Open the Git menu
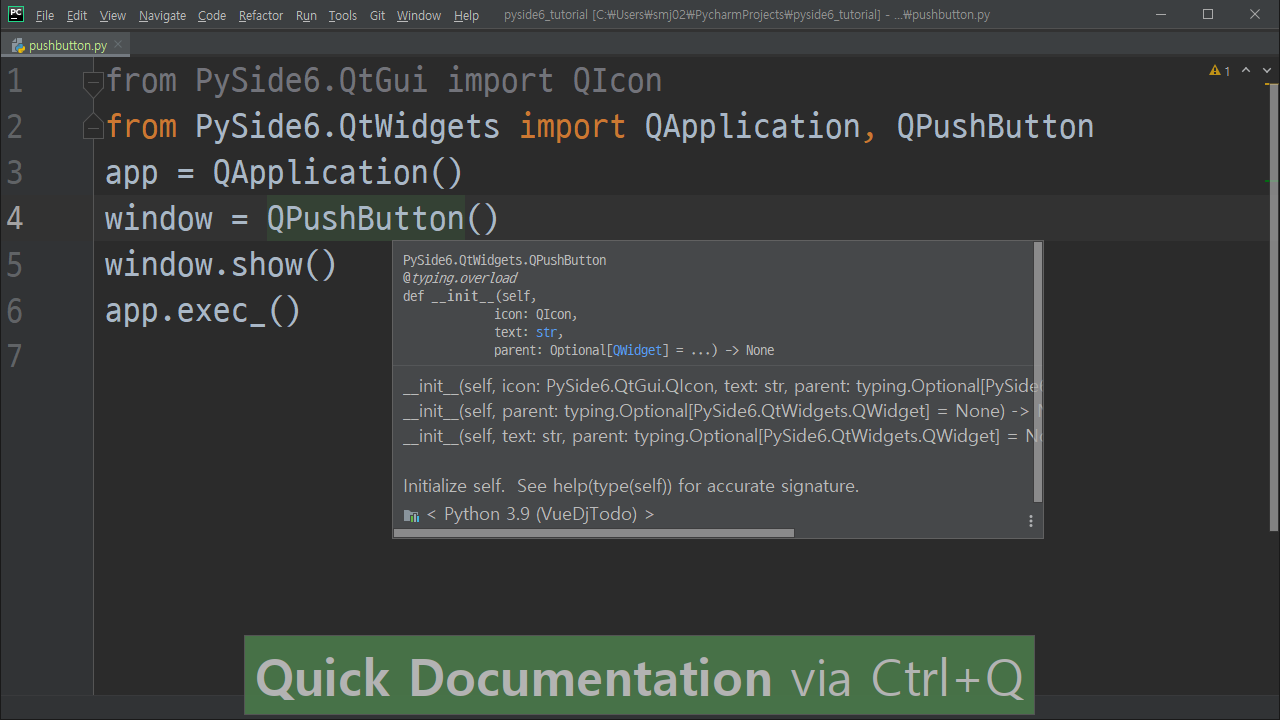Viewport: 1280px width, 720px height. (377, 15)
